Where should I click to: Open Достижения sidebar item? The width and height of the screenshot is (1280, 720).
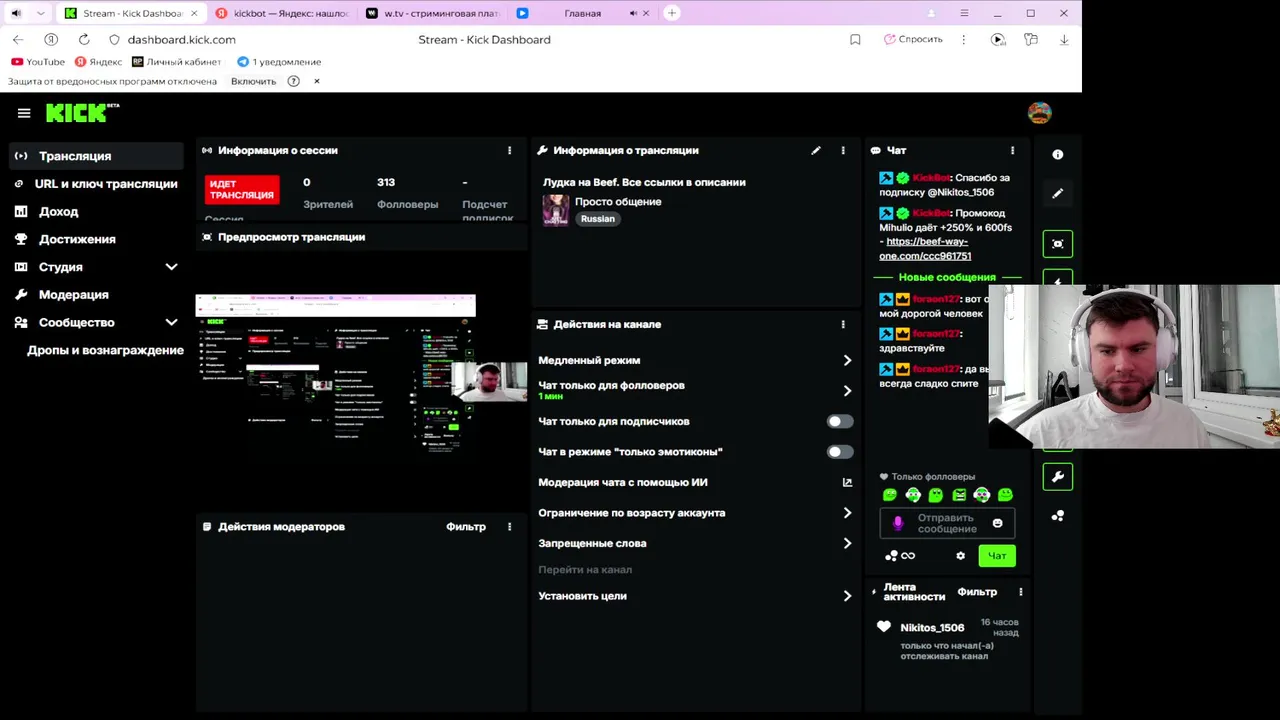click(x=96, y=240)
